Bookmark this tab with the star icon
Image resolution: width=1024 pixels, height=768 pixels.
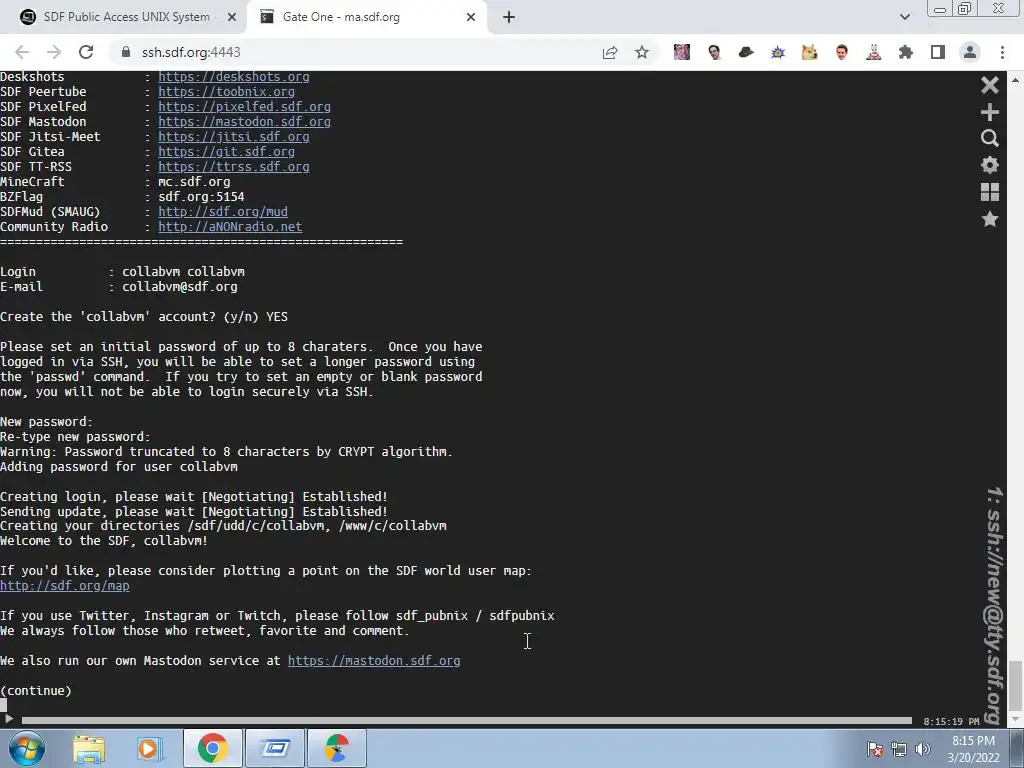tap(642, 52)
